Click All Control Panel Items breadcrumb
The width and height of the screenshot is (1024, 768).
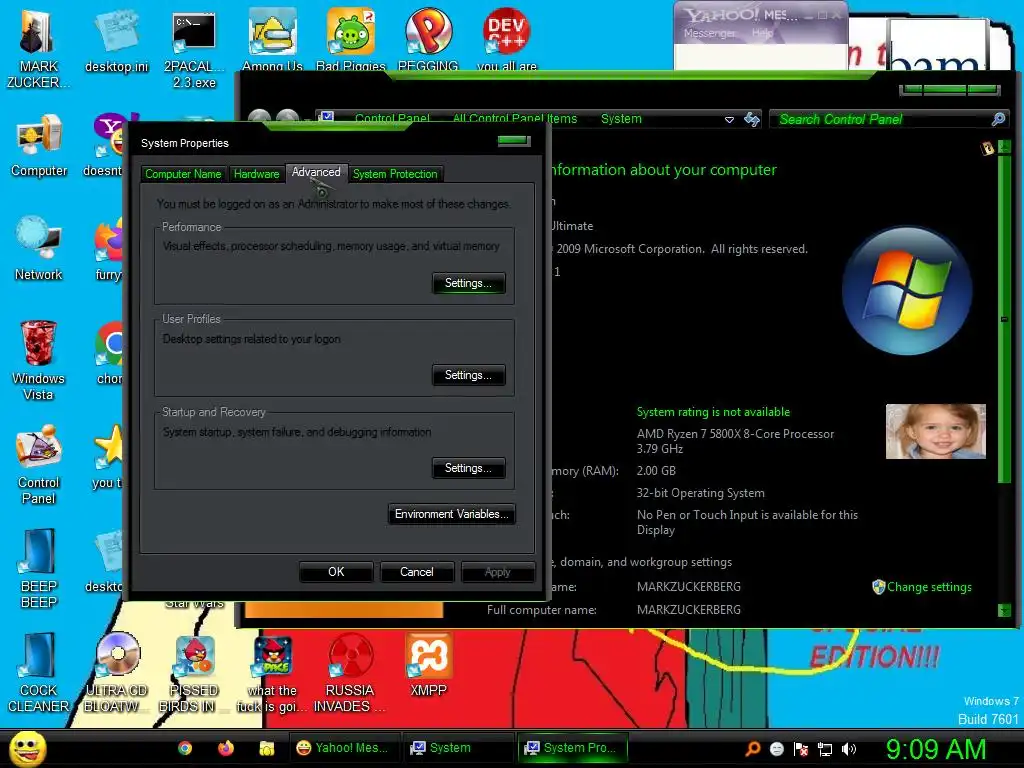point(515,119)
